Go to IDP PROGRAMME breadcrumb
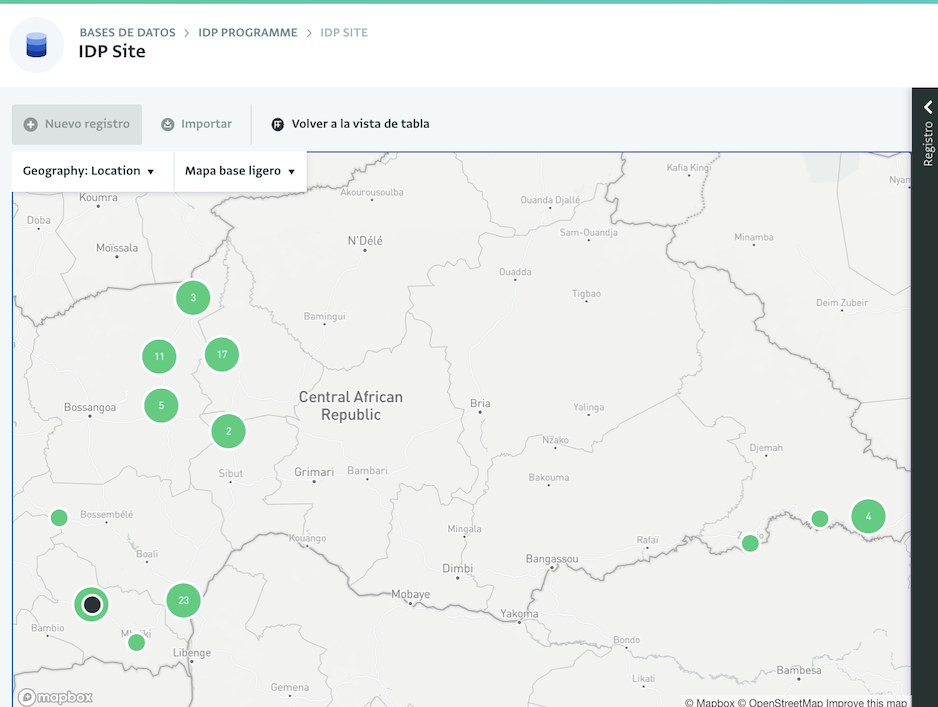938x707 pixels. (x=248, y=32)
